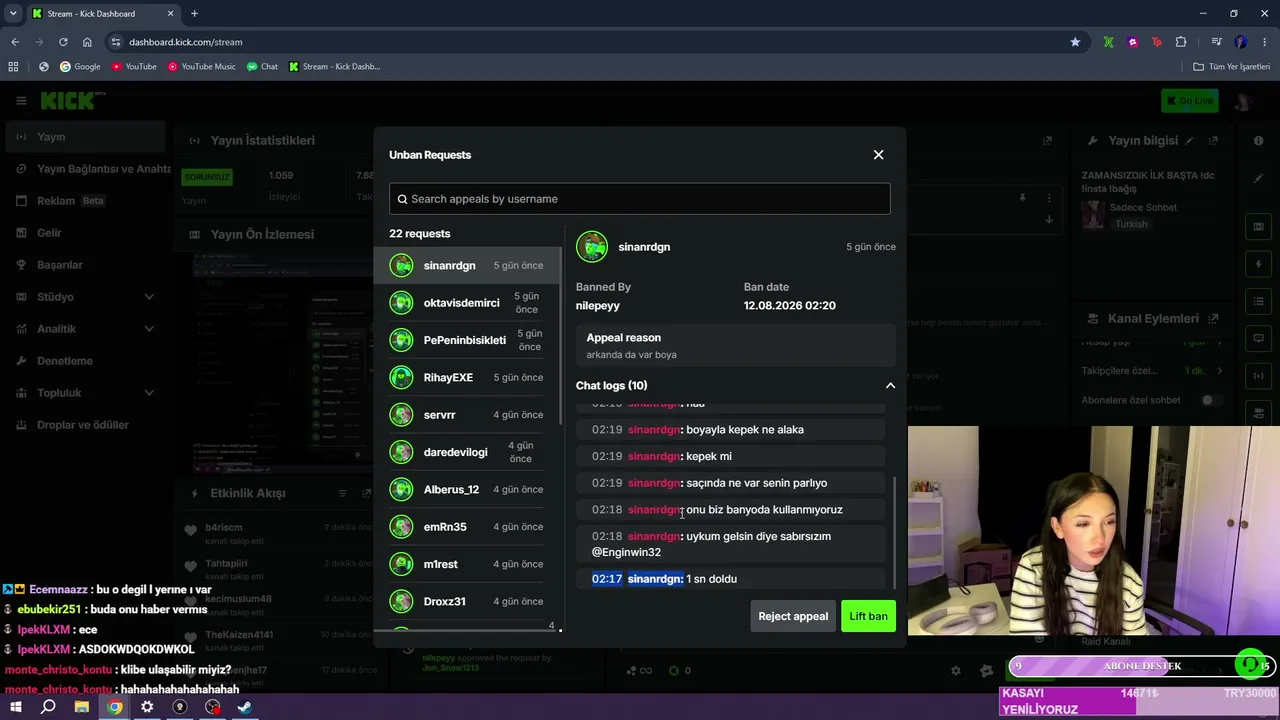Image resolution: width=1280 pixels, height=720 pixels.
Task: Focus the Search appeals by username field
Action: tap(640, 199)
